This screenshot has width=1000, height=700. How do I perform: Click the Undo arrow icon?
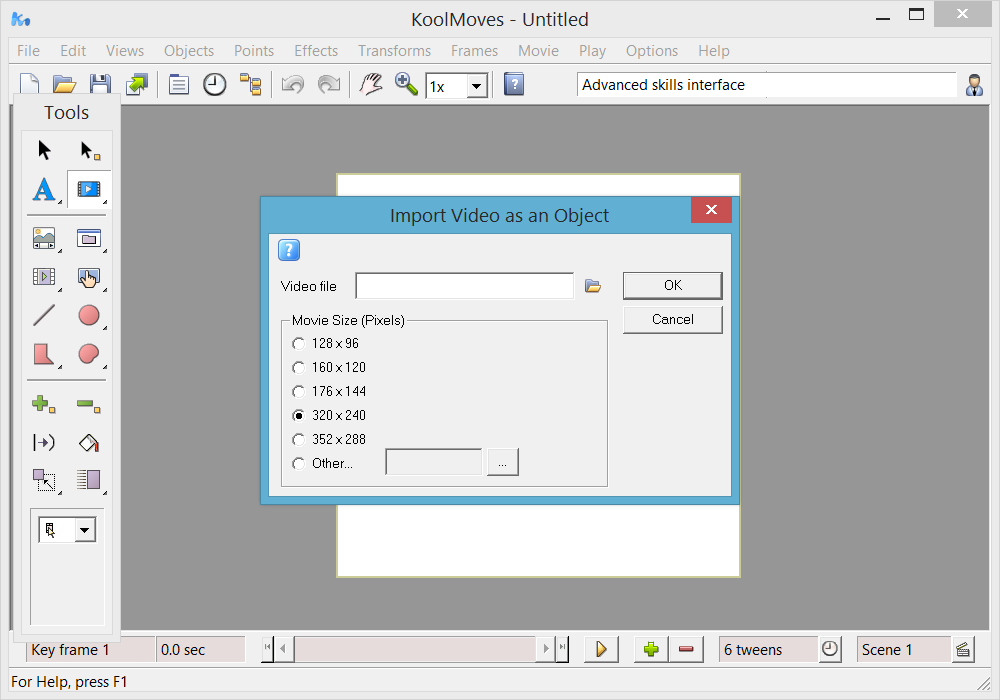point(293,84)
